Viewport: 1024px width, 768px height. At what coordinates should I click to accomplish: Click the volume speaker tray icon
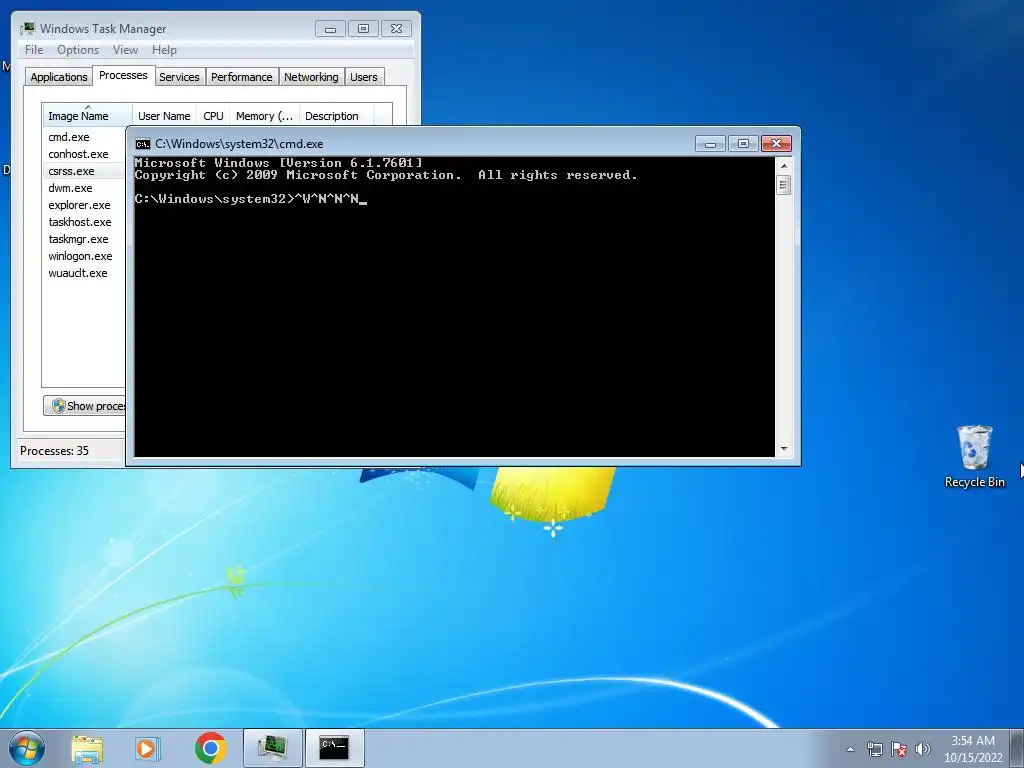[922, 749]
